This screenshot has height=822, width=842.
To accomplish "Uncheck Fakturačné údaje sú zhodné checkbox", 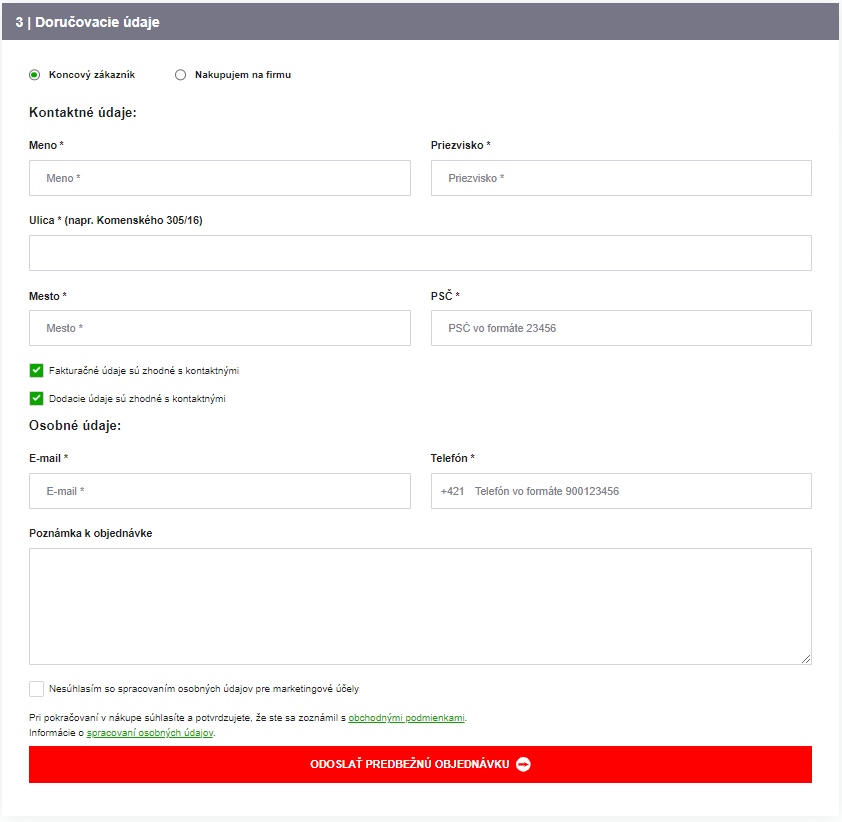I will click(37, 371).
